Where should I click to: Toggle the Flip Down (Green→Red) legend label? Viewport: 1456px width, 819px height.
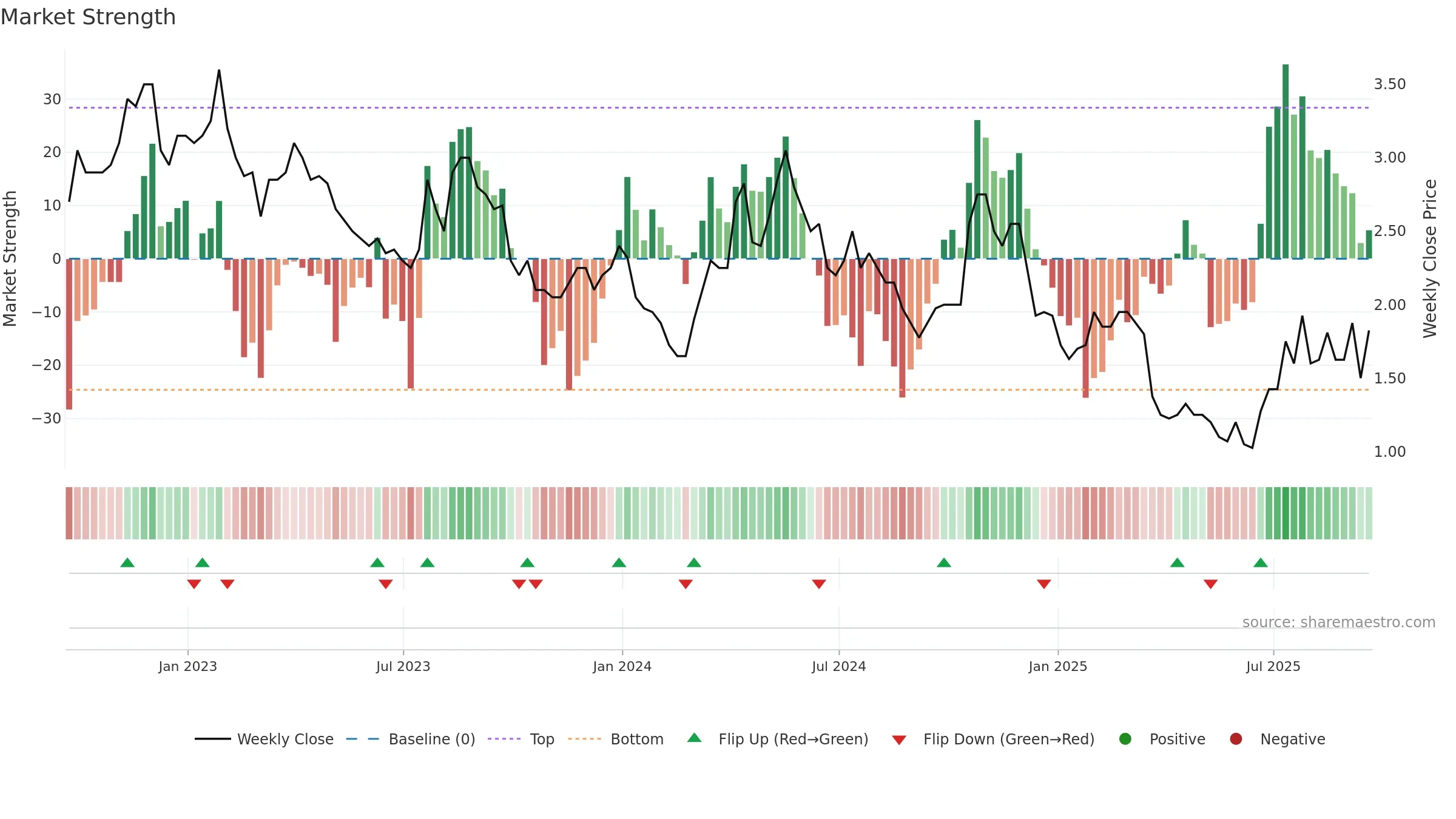pos(1009,739)
